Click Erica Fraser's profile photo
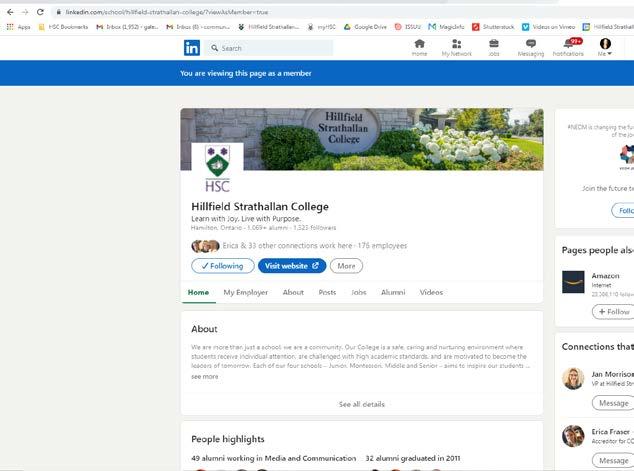The height and width of the screenshot is (471, 634). pyautogui.click(x=573, y=436)
